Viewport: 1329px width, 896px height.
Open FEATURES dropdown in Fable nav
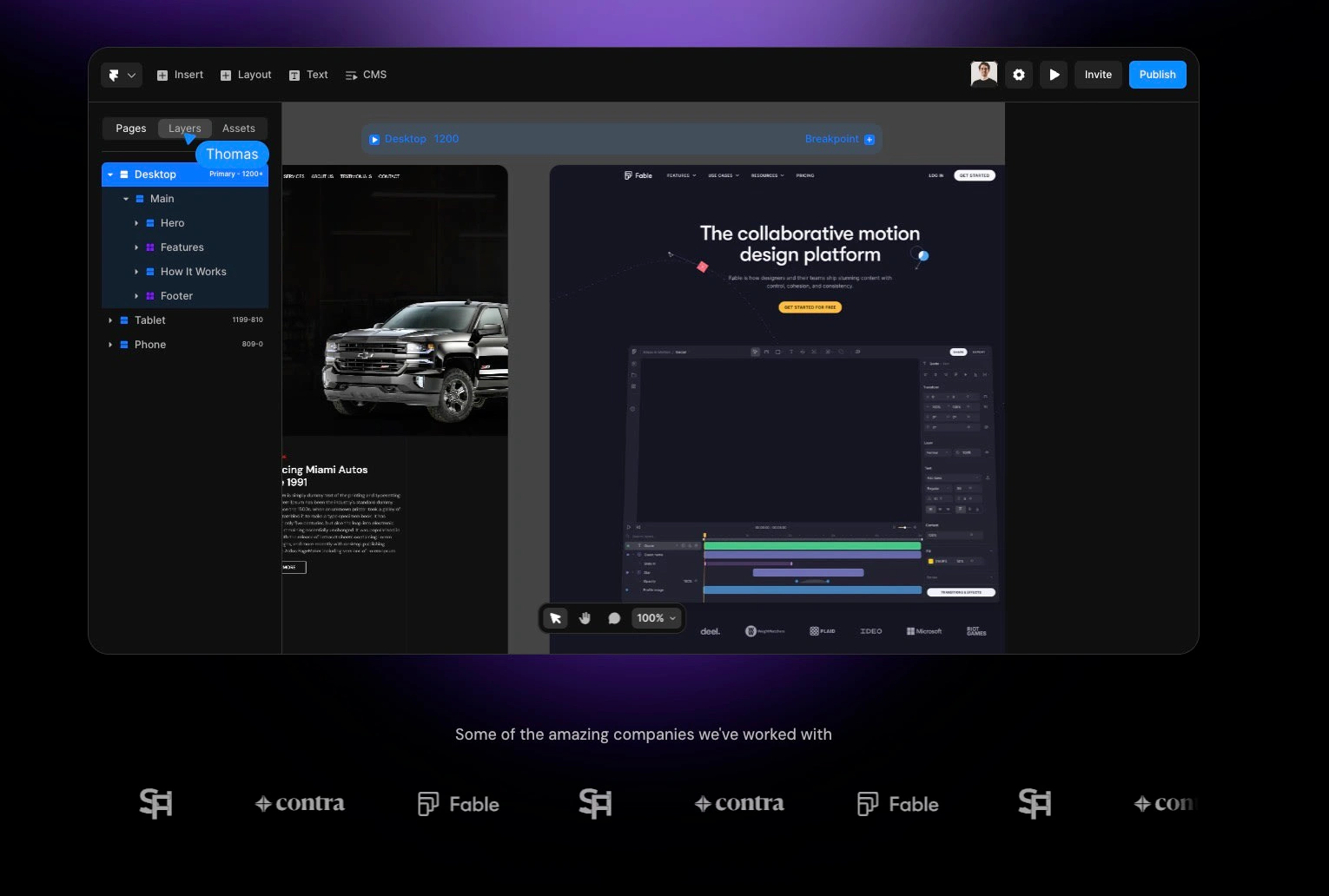(681, 175)
